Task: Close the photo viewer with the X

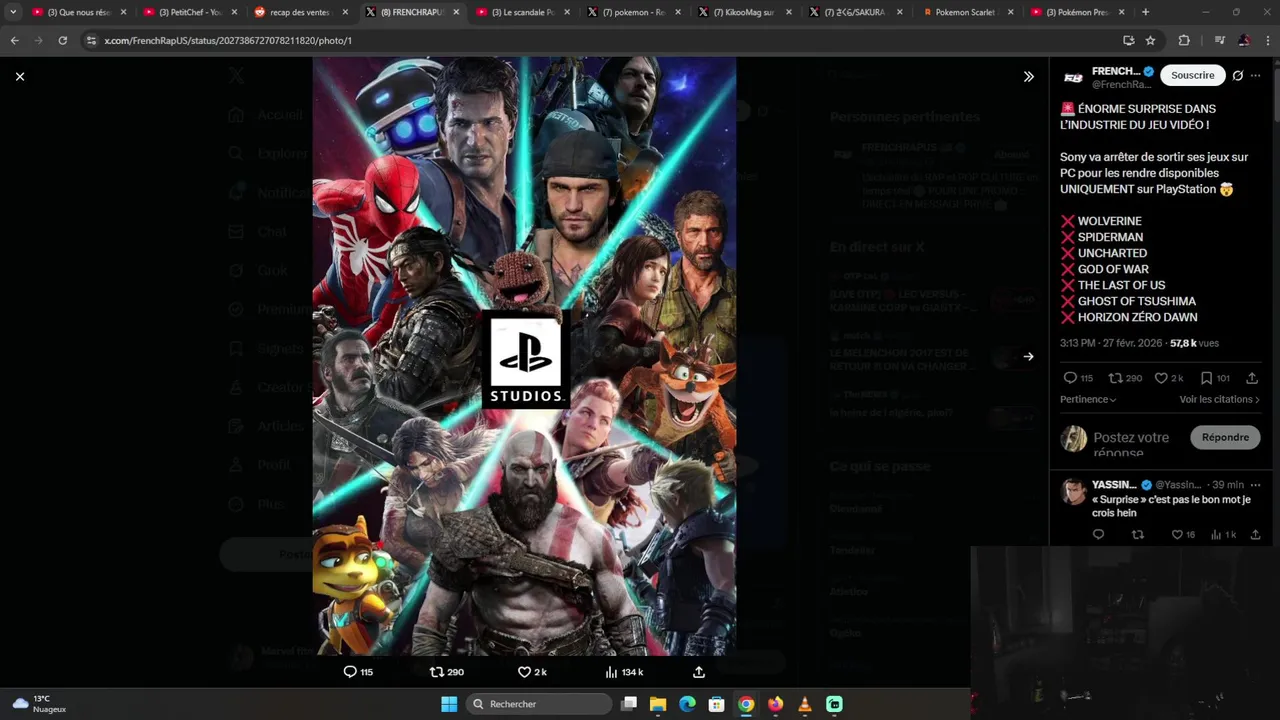Action: 19,76
